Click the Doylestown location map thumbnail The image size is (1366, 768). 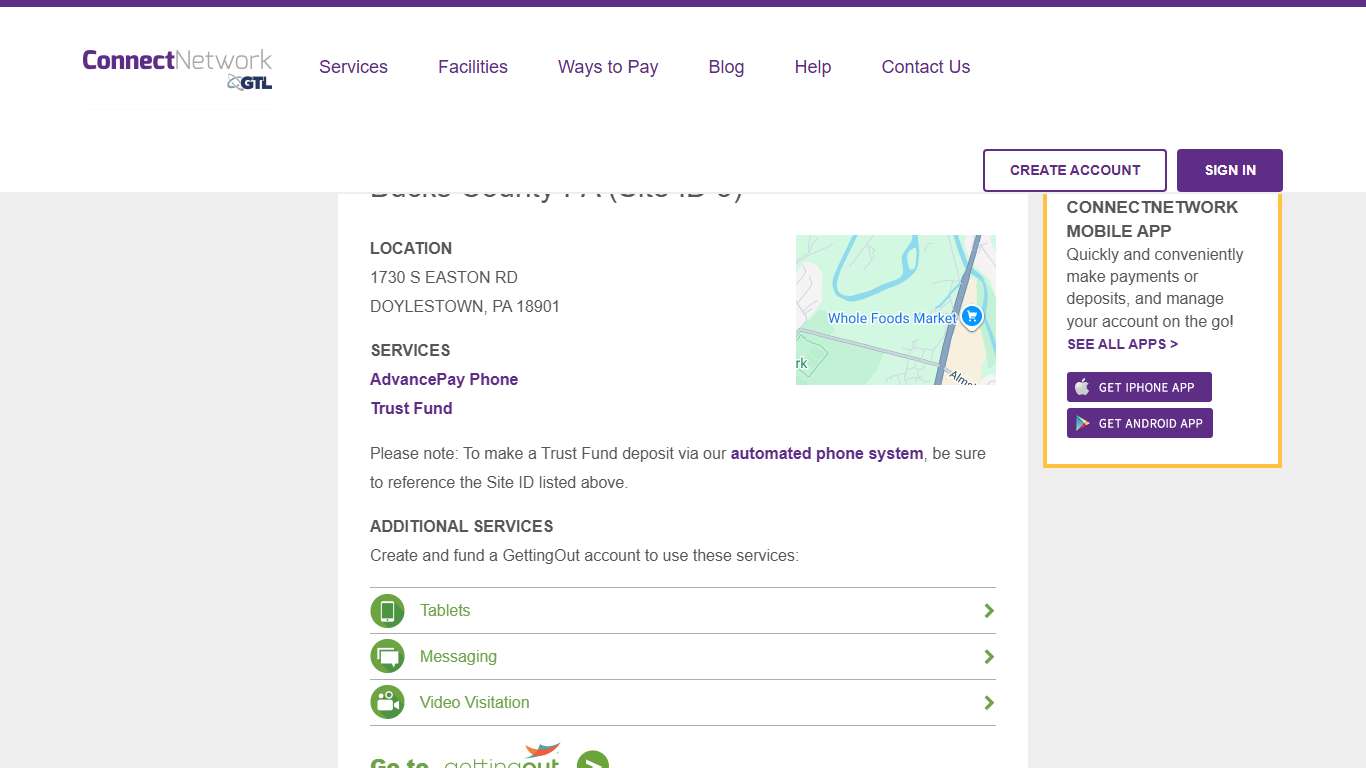895,309
